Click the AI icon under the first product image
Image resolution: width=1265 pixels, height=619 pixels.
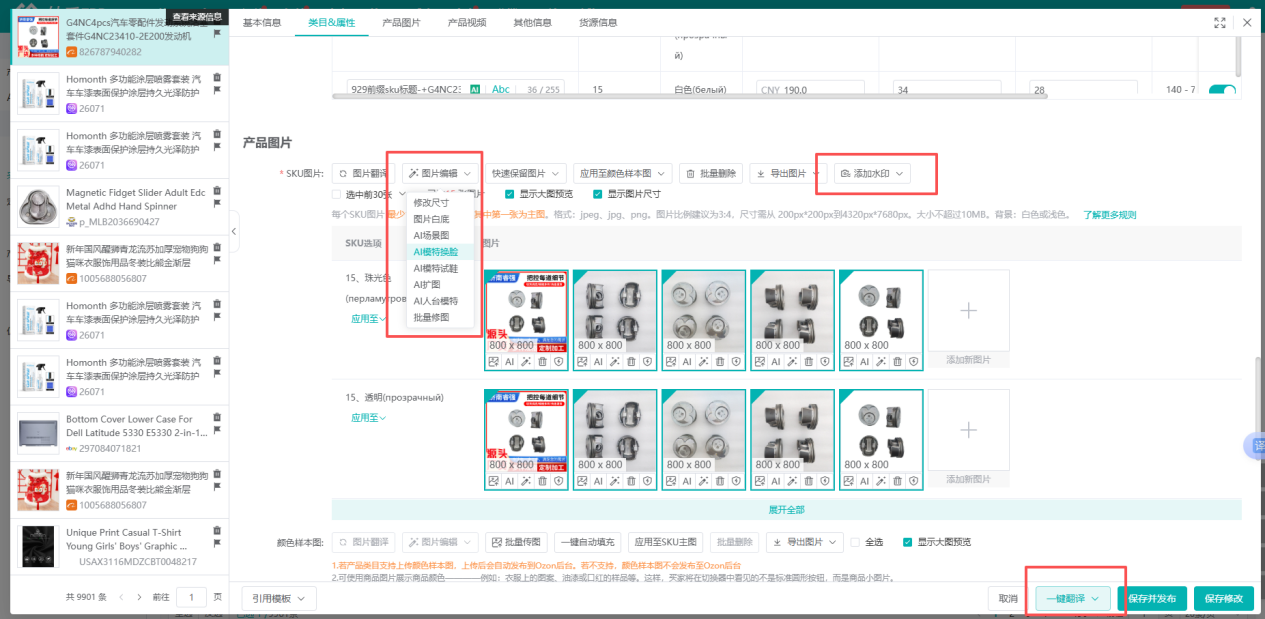(x=510, y=360)
